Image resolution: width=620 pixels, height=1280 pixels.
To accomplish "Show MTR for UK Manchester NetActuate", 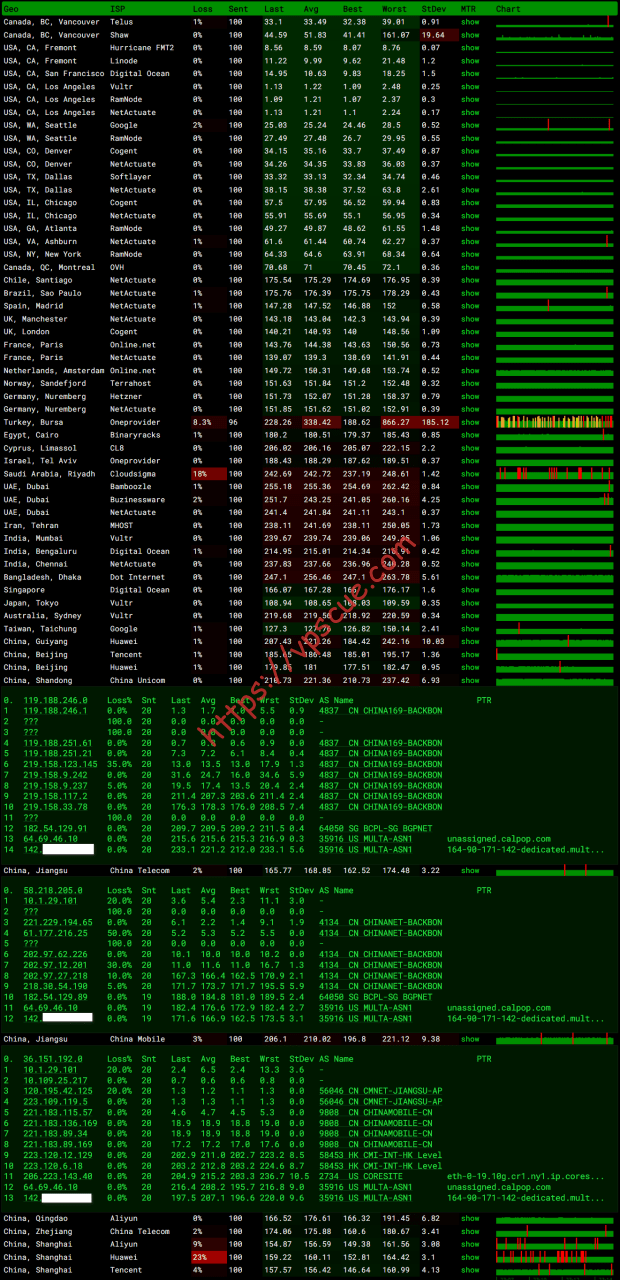I will [470, 319].
